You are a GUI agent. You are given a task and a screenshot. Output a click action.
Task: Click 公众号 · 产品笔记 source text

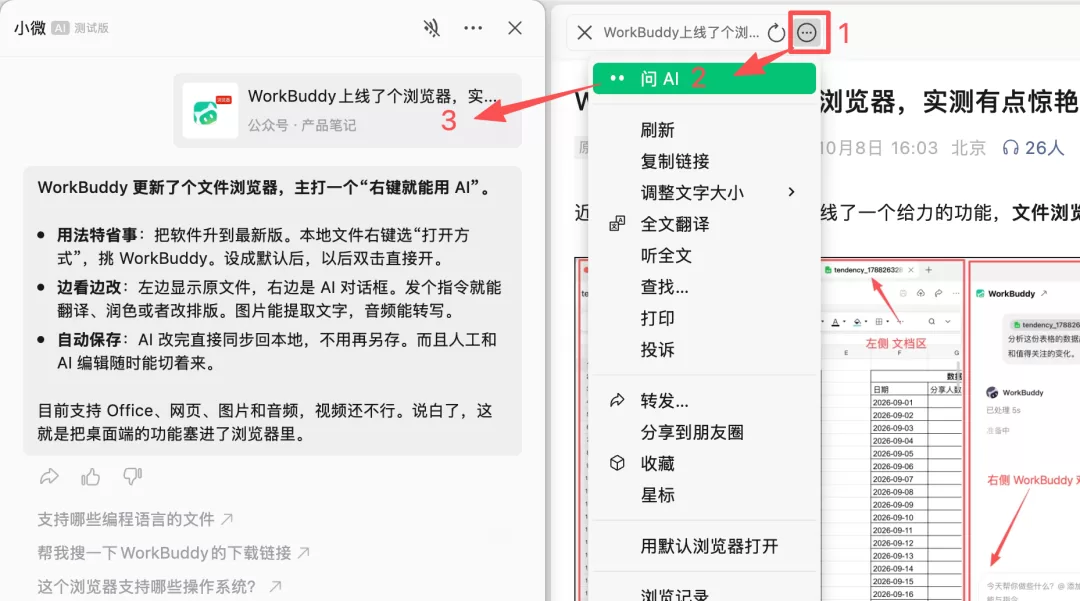click(302, 125)
